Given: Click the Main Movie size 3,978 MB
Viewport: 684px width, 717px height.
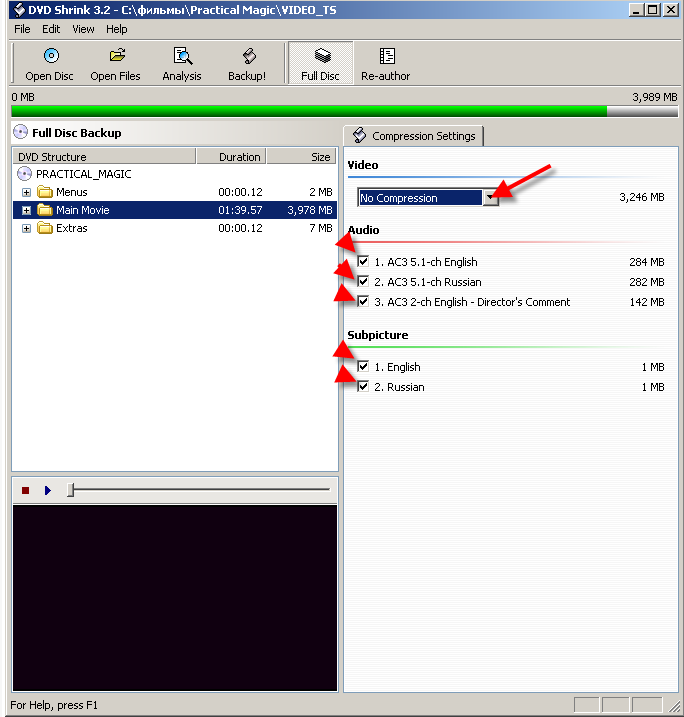Looking at the screenshot, I should coord(310,210).
